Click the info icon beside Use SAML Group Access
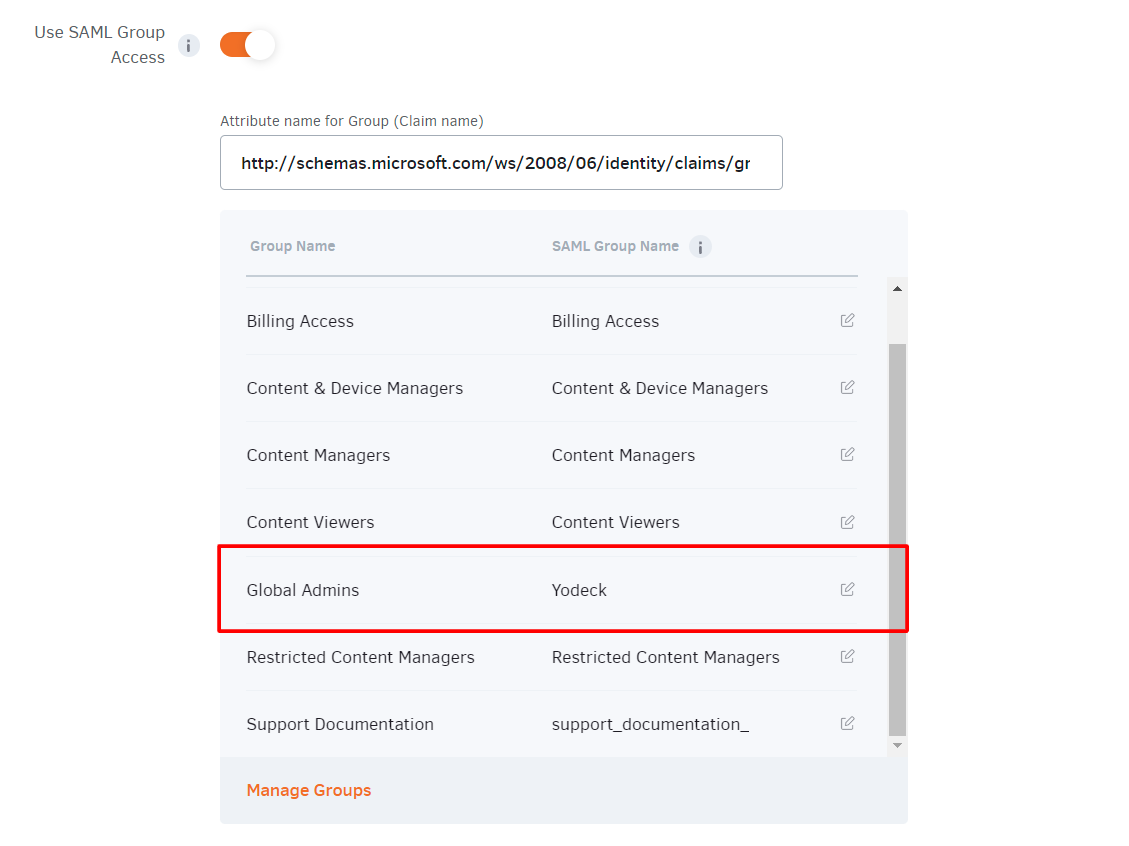 pos(188,45)
